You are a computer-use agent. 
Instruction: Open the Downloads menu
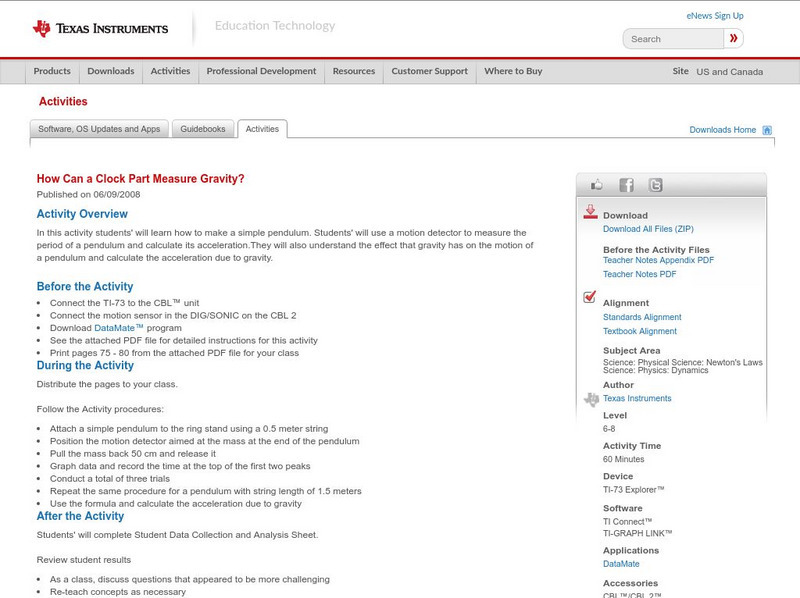coord(111,71)
